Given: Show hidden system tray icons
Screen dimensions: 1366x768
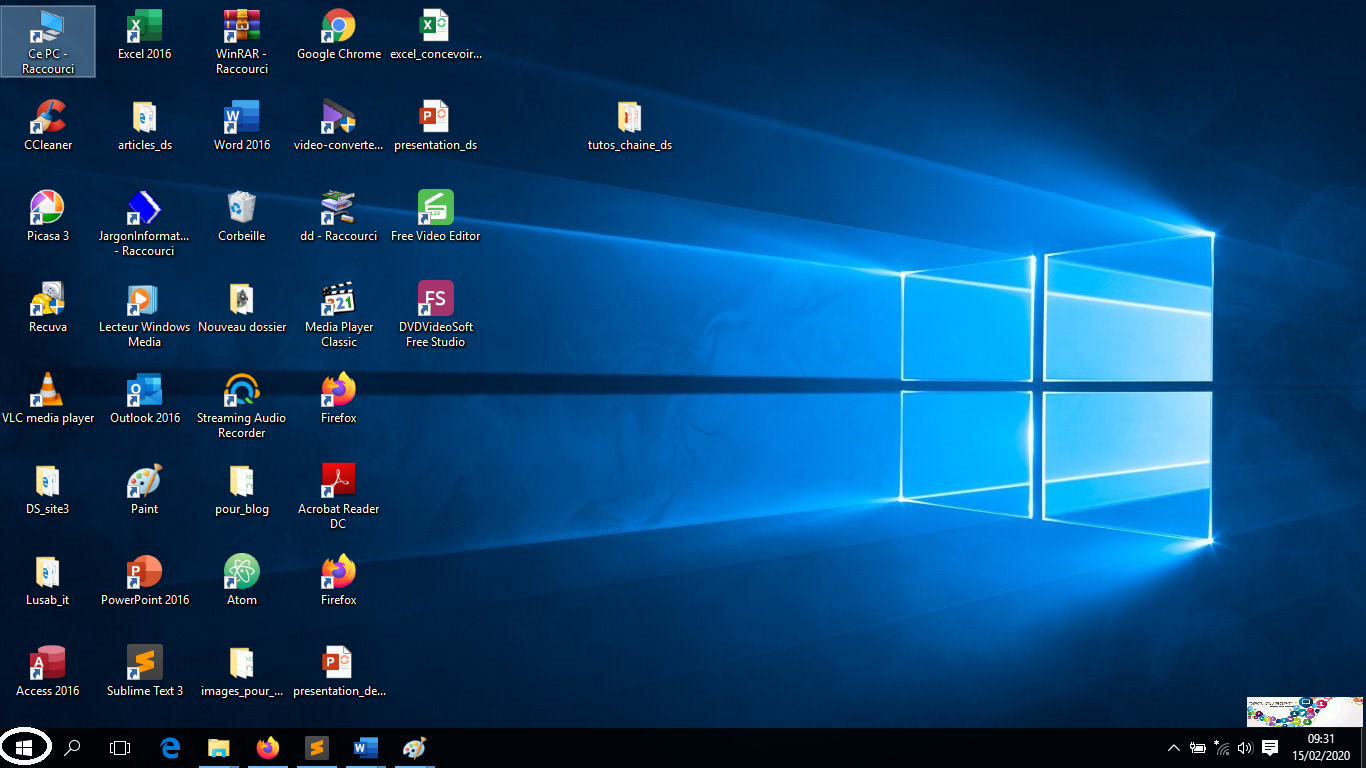Looking at the screenshot, I should (x=1174, y=748).
